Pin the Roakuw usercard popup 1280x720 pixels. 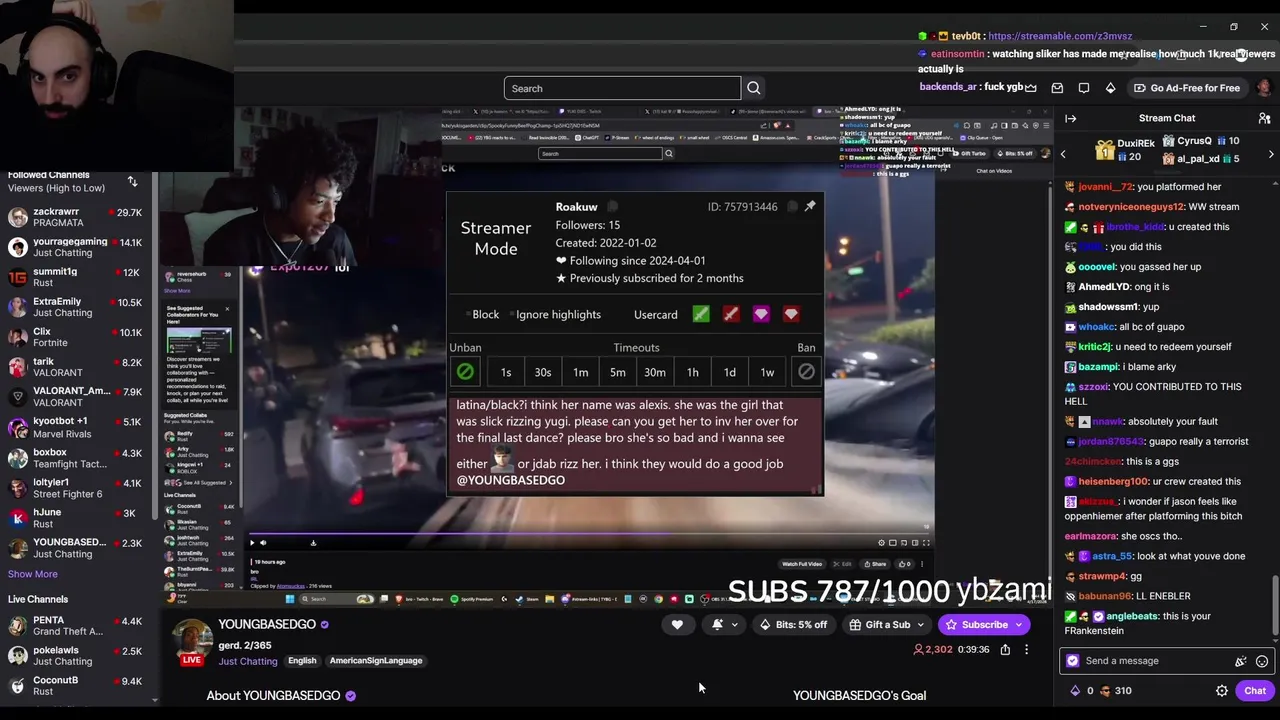tap(810, 206)
